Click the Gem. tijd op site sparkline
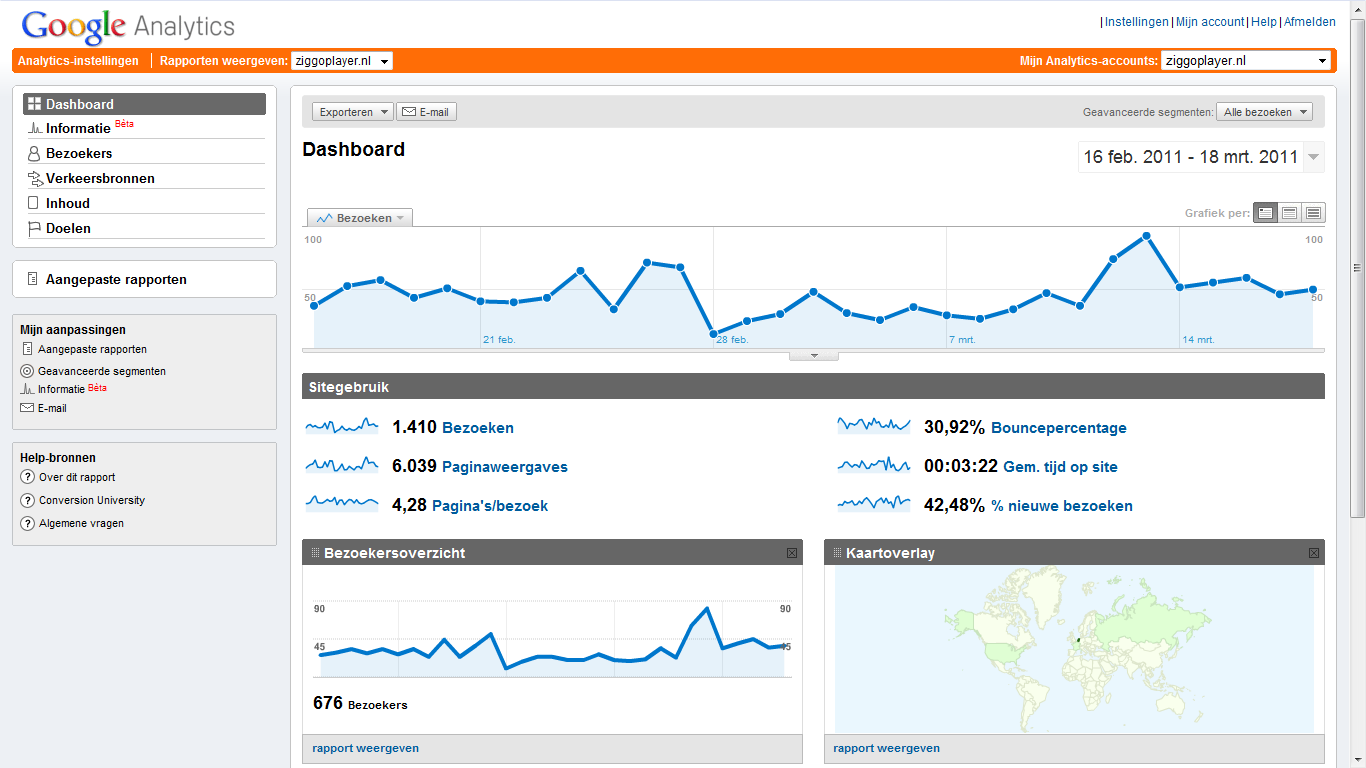Viewport: 1366px width, 768px height. (874, 466)
